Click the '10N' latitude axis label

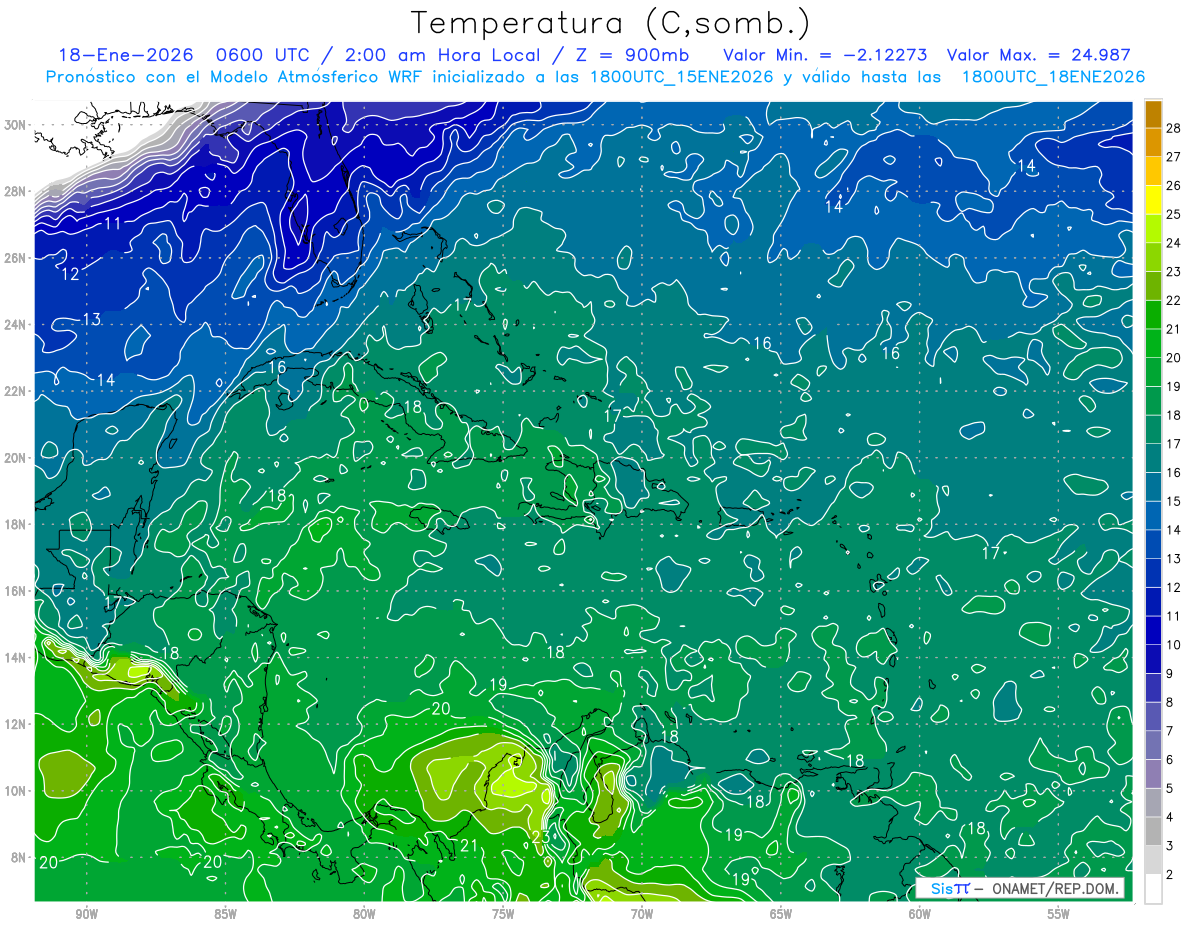[15, 791]
